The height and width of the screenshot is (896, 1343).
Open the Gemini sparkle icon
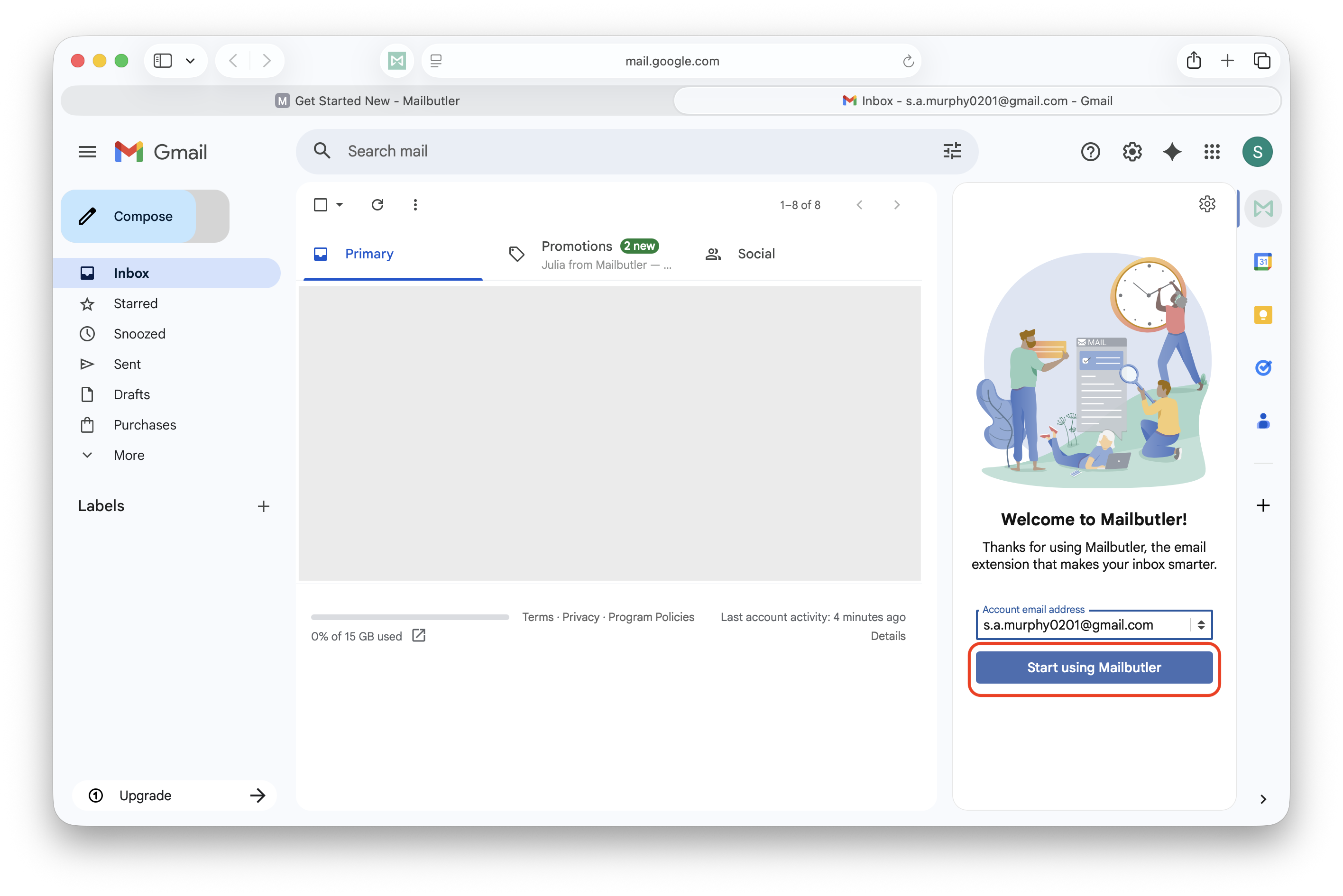coord(1171,151)
